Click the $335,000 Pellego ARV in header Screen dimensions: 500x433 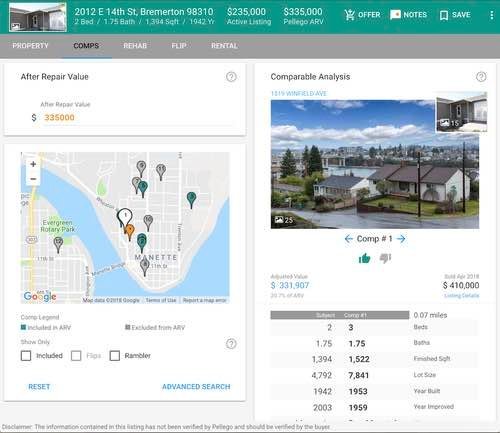point(303,12)
